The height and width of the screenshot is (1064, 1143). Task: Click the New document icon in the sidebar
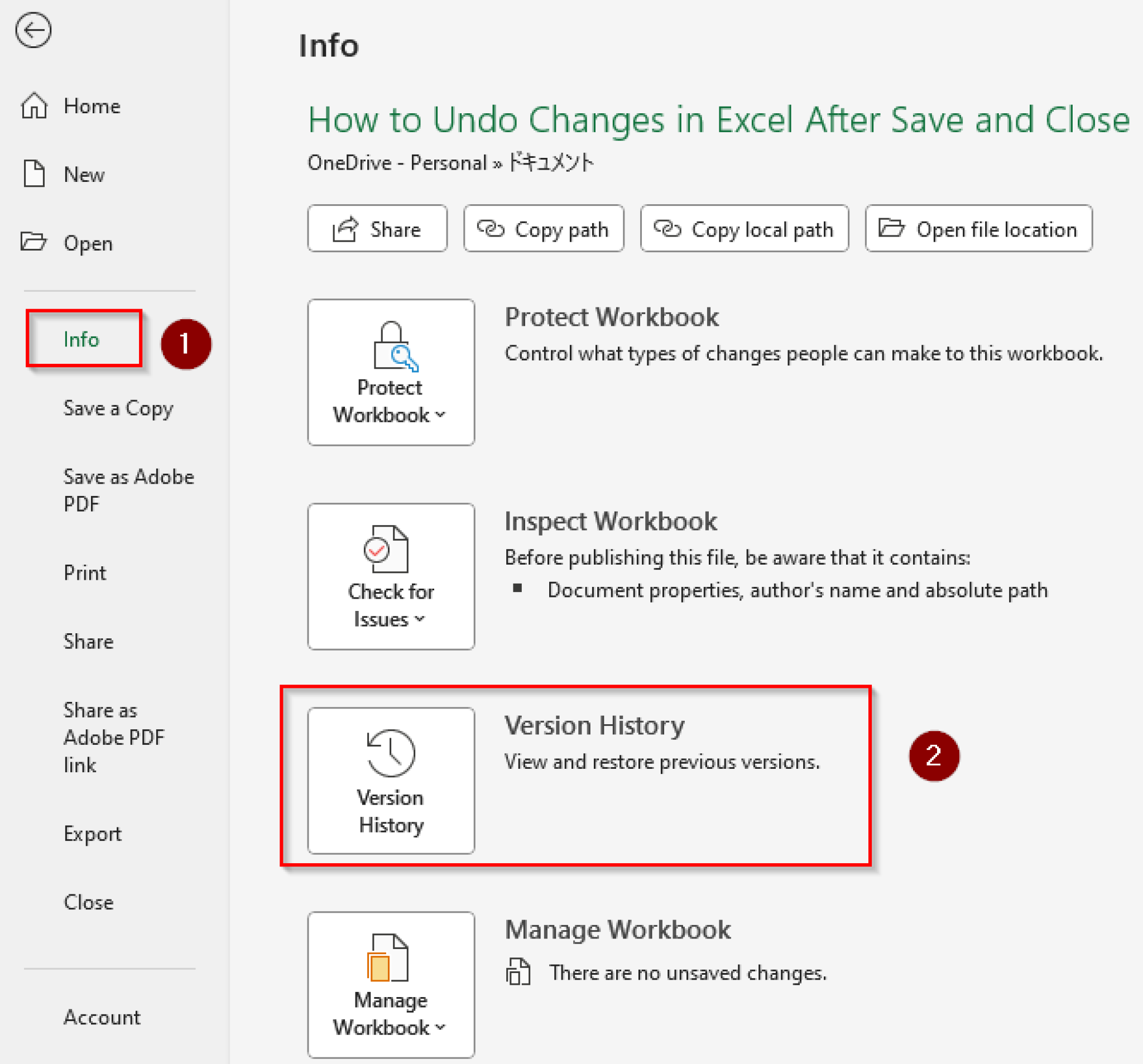tap(33, 174)
